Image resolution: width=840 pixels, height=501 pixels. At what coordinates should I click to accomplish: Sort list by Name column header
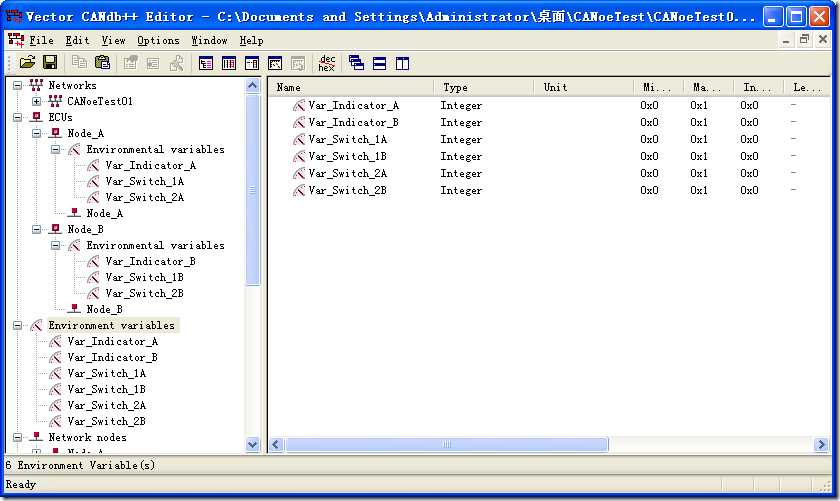click(x=351, y=87)
